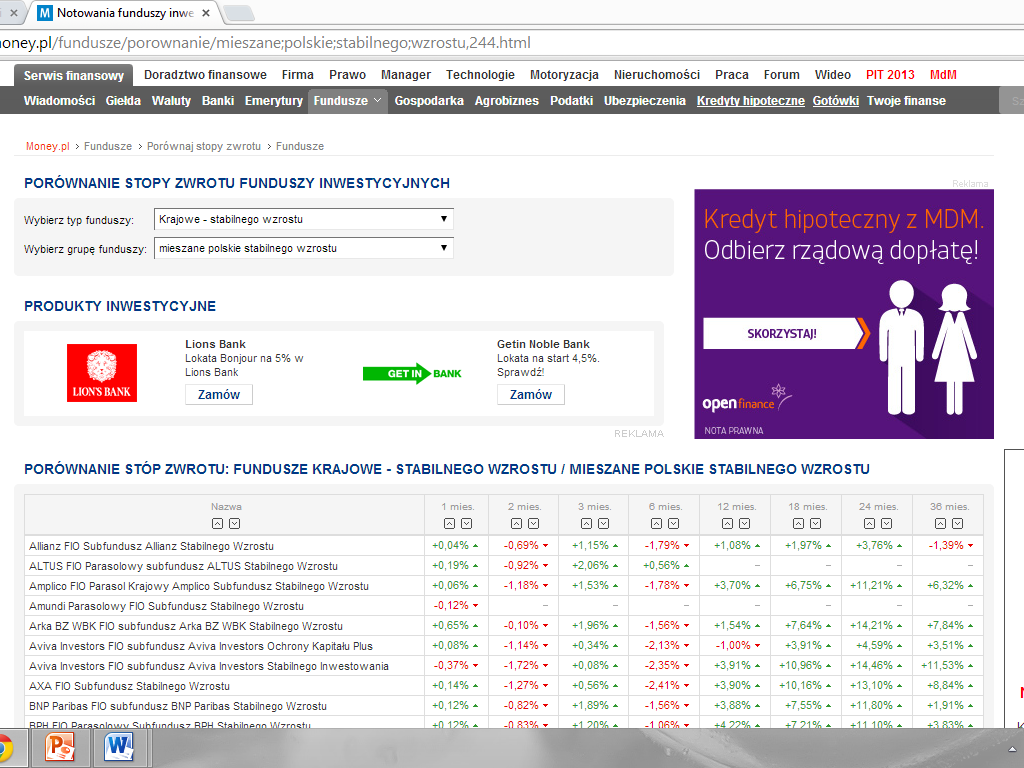Open the Podatki menu item
Screen dimensions: 1024x768
571,101
